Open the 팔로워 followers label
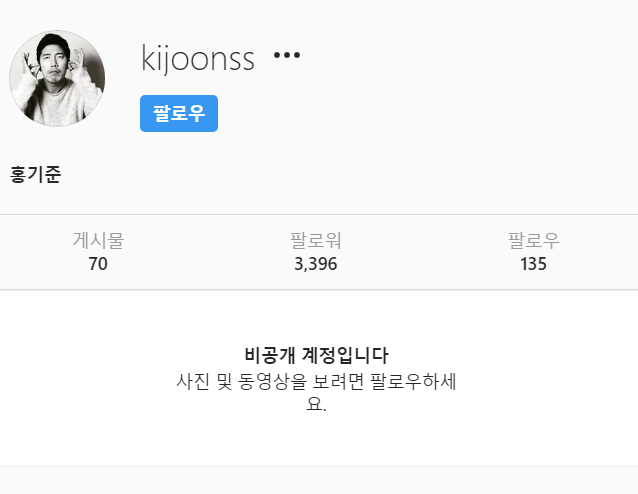This screenshot has width=638, height=494. pos(315,240)
